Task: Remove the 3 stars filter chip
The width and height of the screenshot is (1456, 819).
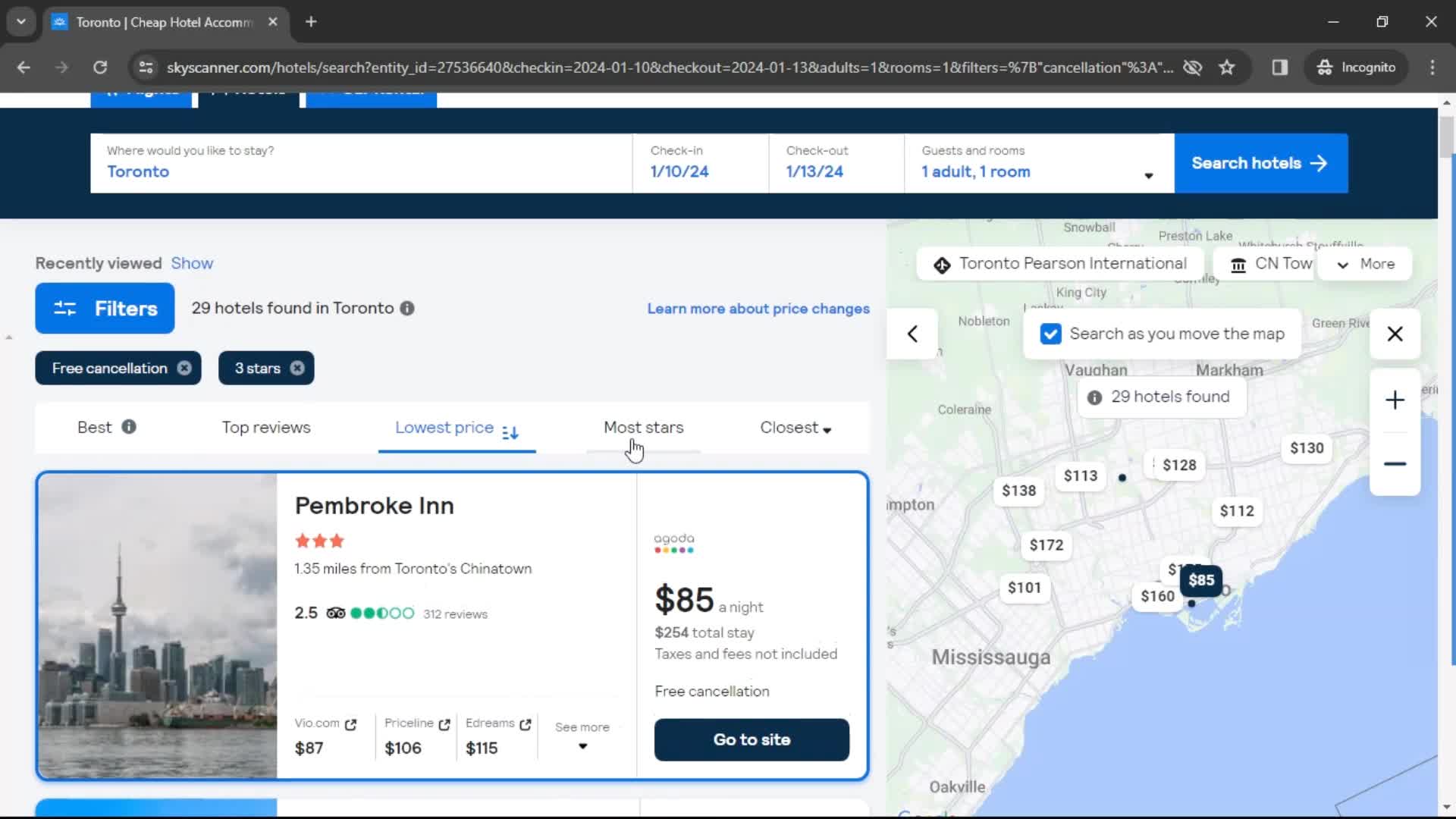Action: (x=297, y=368)
